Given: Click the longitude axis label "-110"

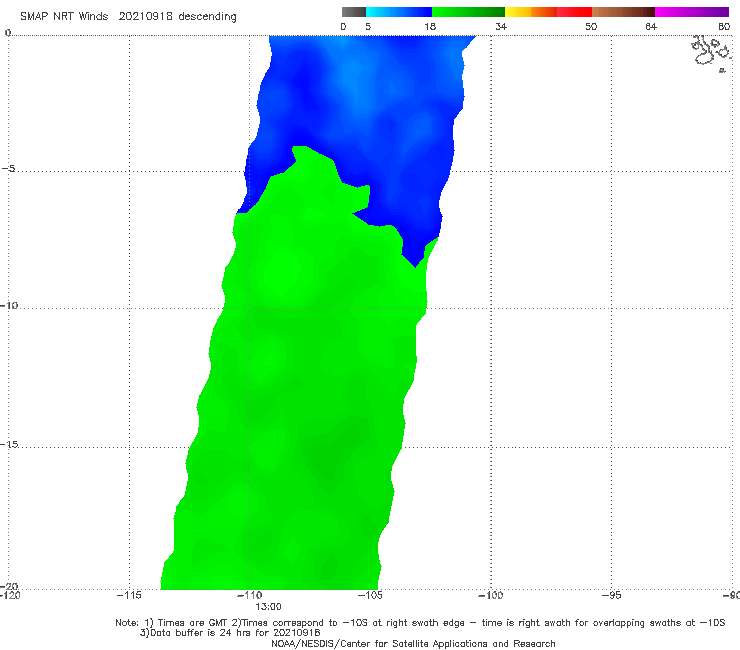Looking at the screenshot, I should point(250,595).
